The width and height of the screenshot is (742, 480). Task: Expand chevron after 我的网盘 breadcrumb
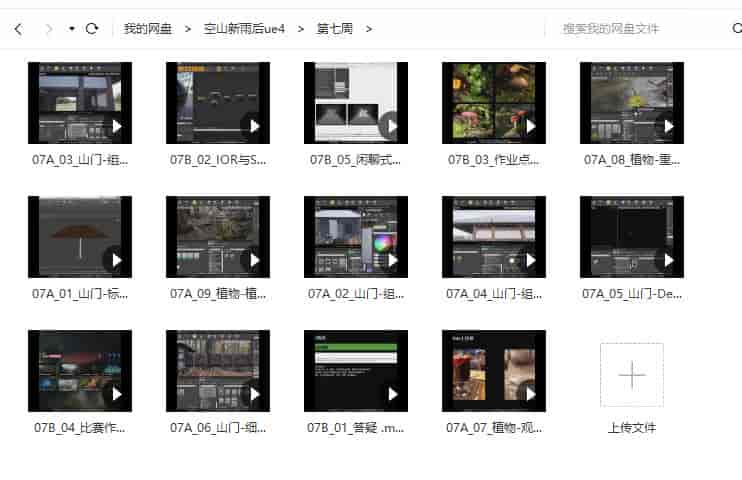(188, 29)
